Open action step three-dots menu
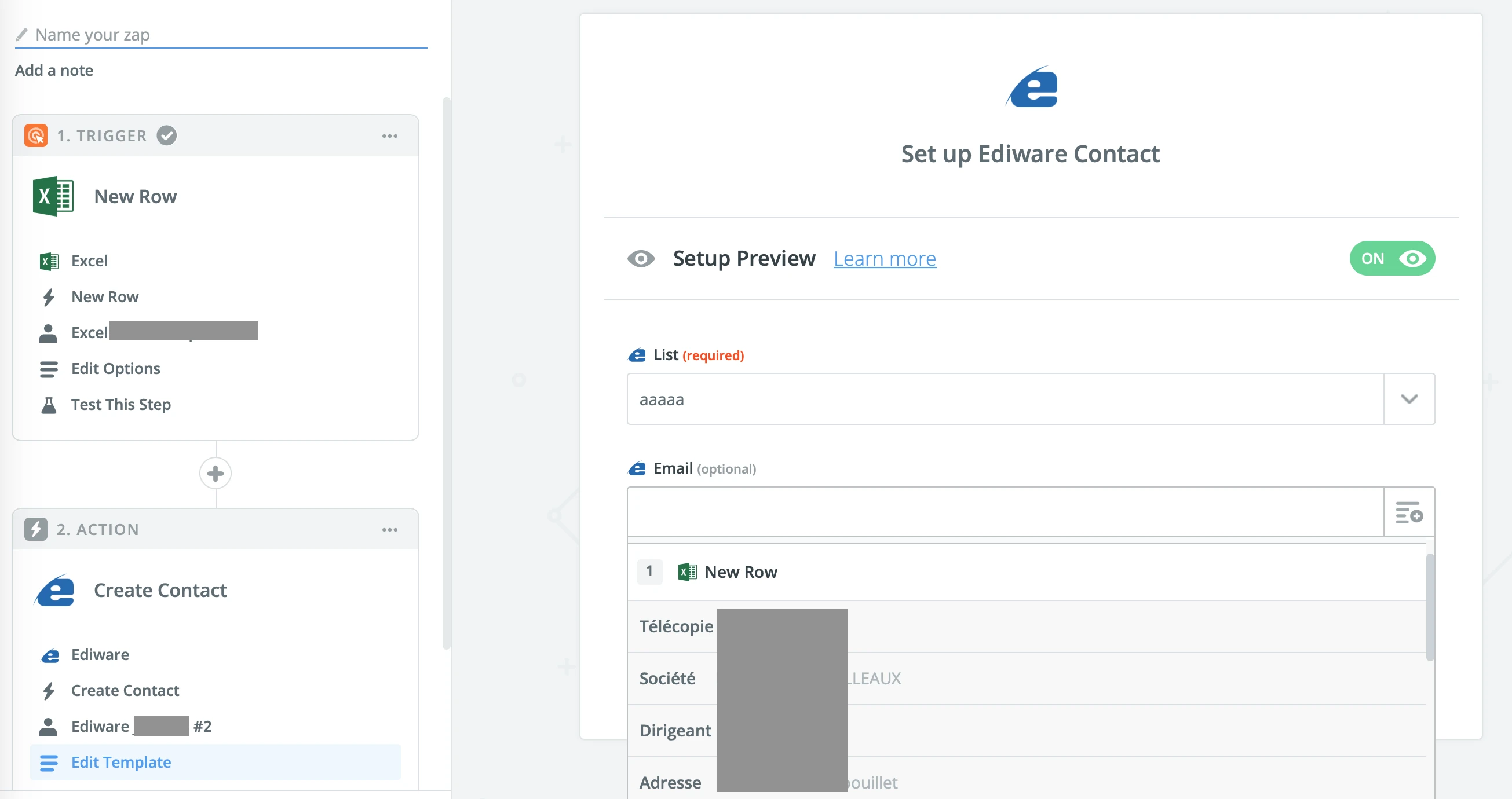 (x=390, y=530)
